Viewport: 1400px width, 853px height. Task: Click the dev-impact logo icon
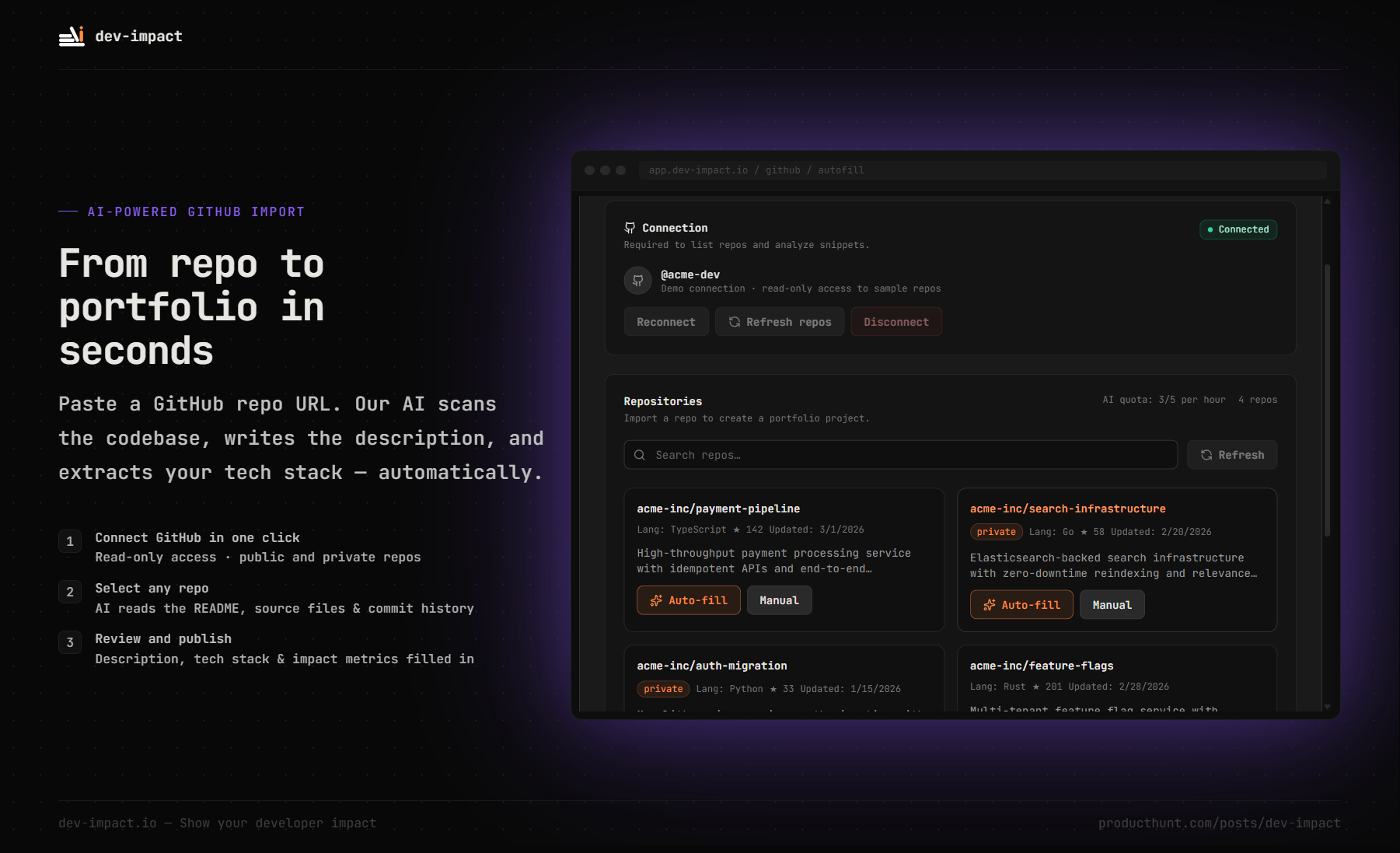pos(72,36)
